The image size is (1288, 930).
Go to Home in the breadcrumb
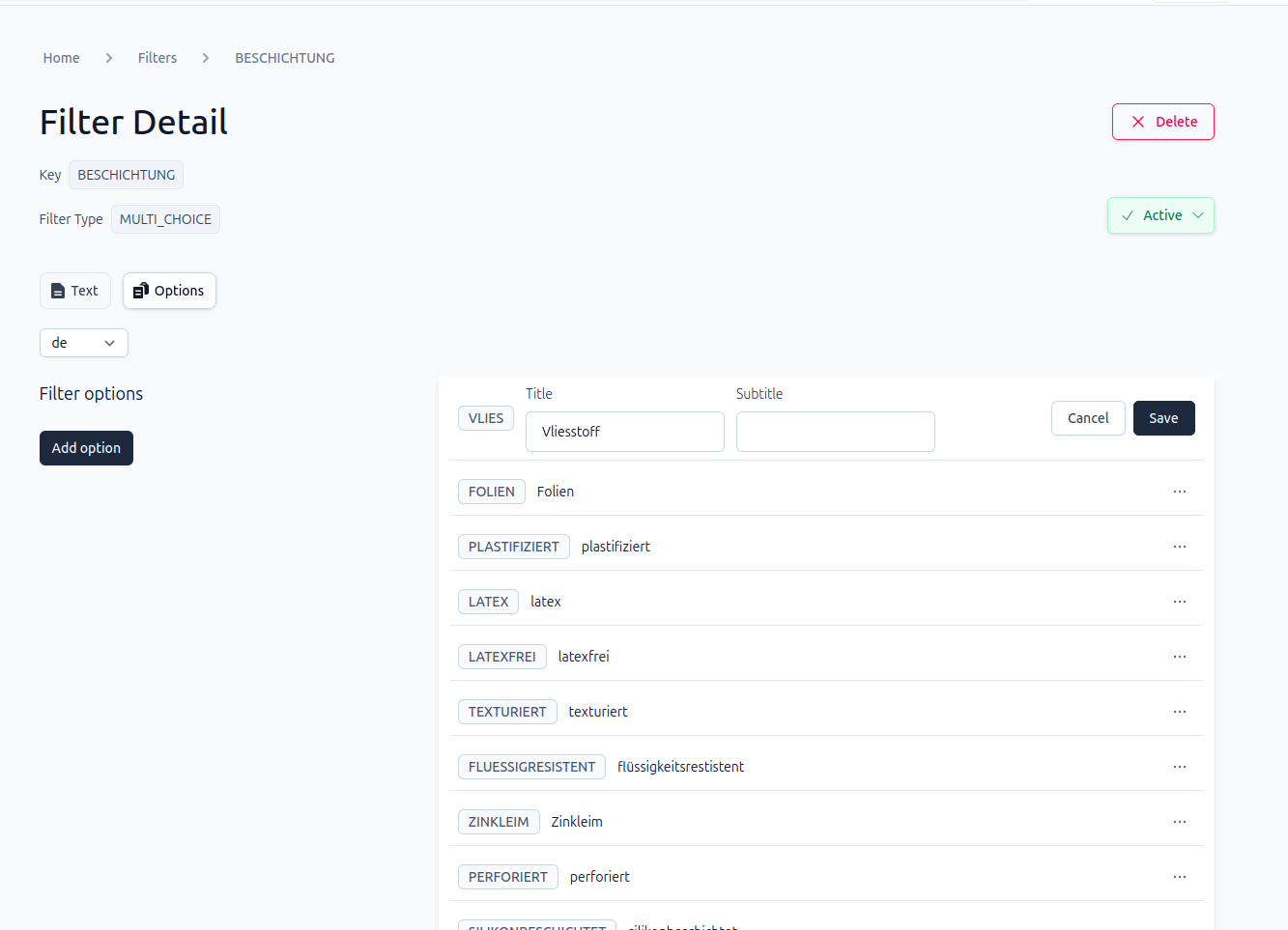(x=61, y=58)
